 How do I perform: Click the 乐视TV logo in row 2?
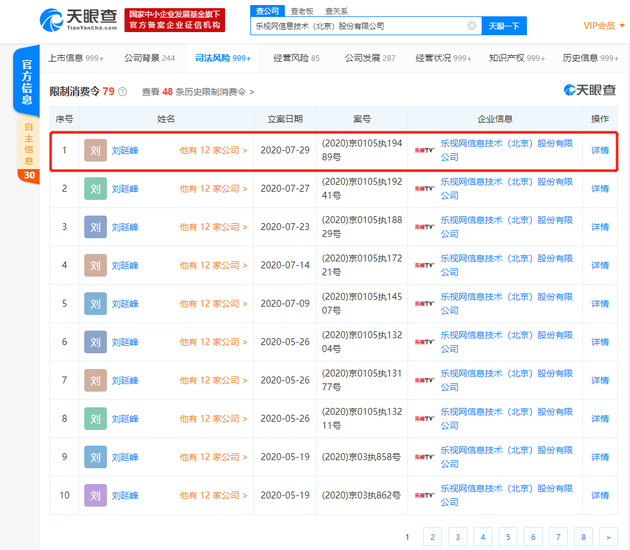point(425,189)
